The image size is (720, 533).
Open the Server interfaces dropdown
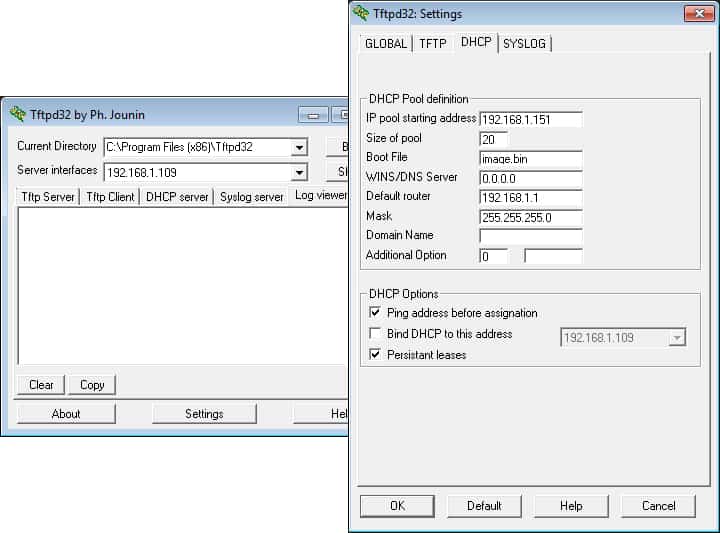point(299,172)
